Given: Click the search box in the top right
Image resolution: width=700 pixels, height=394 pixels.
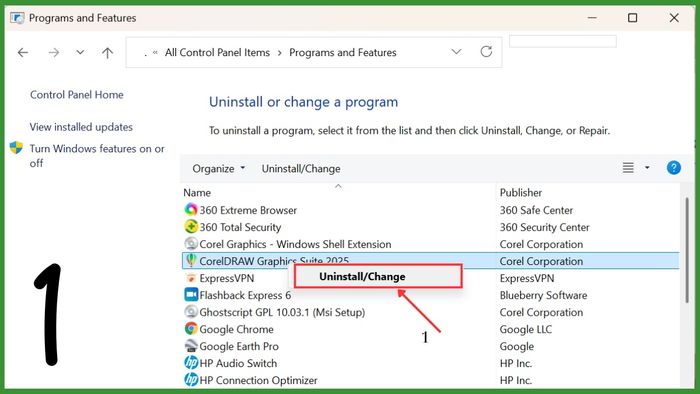Looking at the screenshot, I should (562, 41).
